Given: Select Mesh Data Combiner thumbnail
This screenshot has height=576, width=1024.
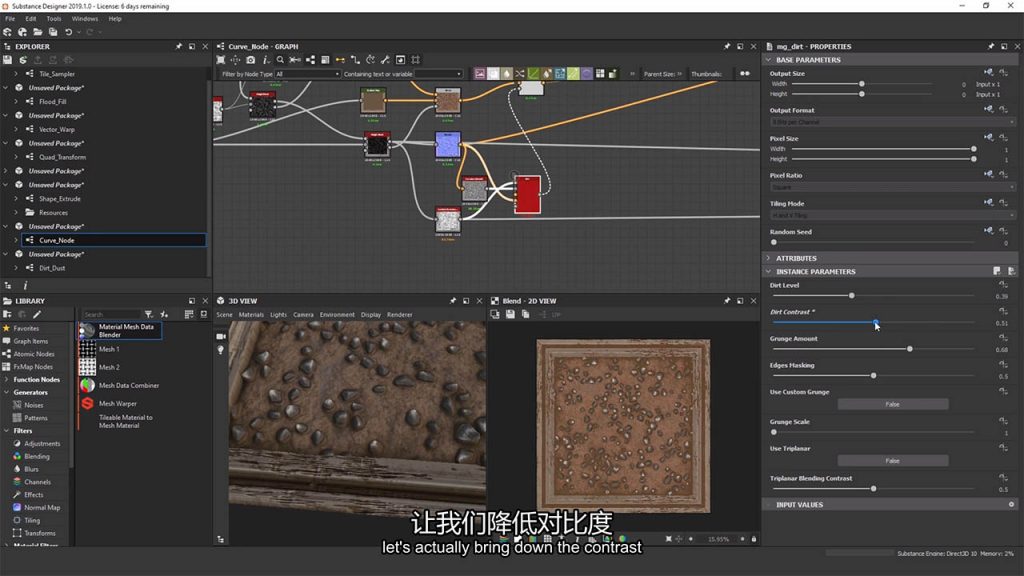Looking at the screenshot, I should (87, 385).
